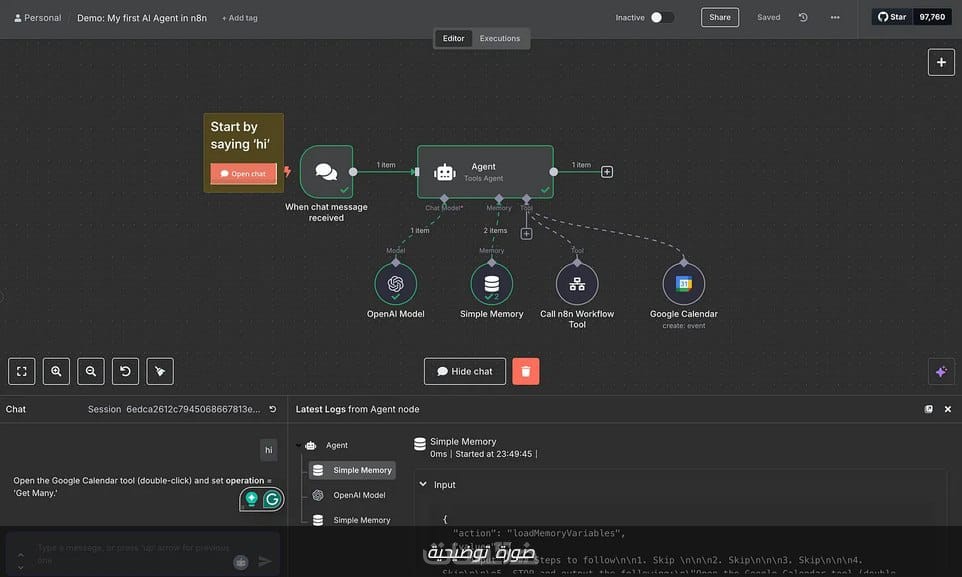Screen dimensions: 962x577
Task: Click the Share button
Action: (720, 17)
